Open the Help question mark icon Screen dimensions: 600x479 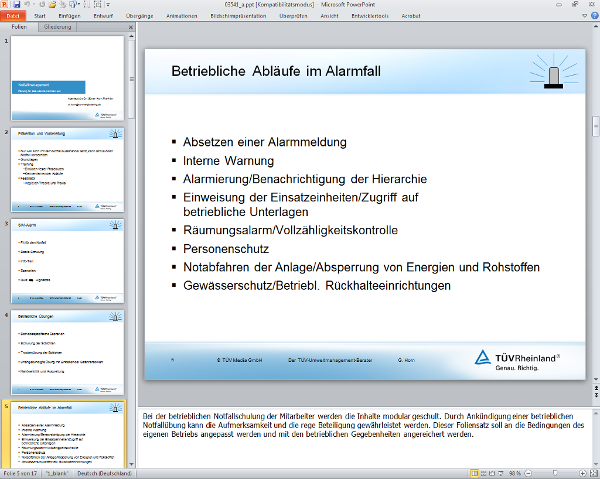593,17
